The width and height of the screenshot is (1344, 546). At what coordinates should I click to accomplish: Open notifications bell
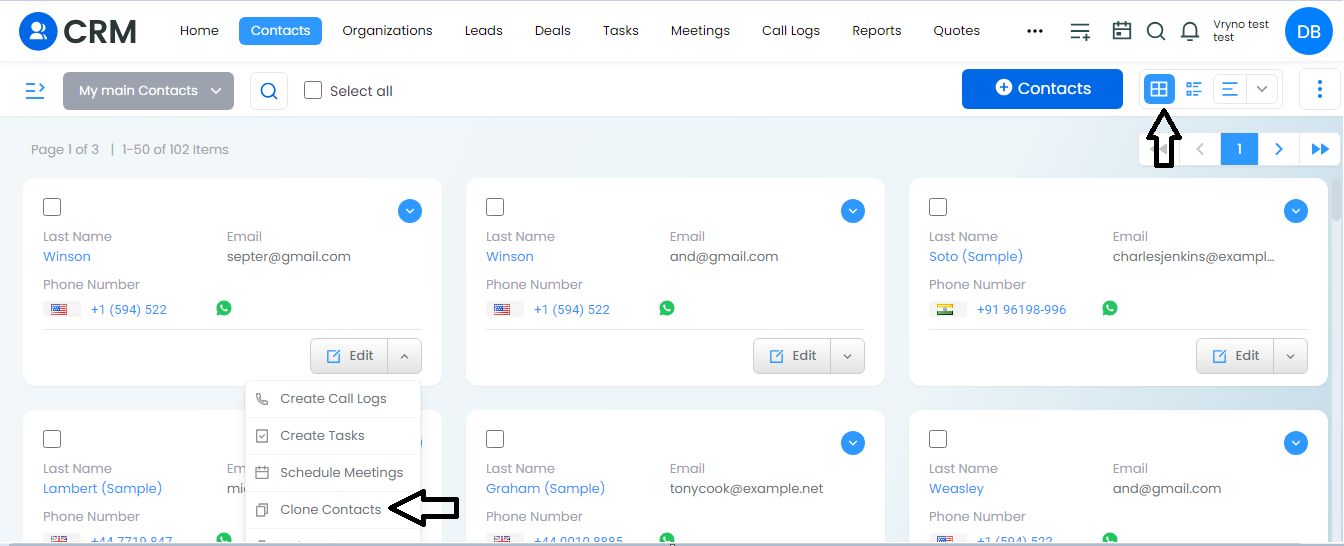point(1190,31)
